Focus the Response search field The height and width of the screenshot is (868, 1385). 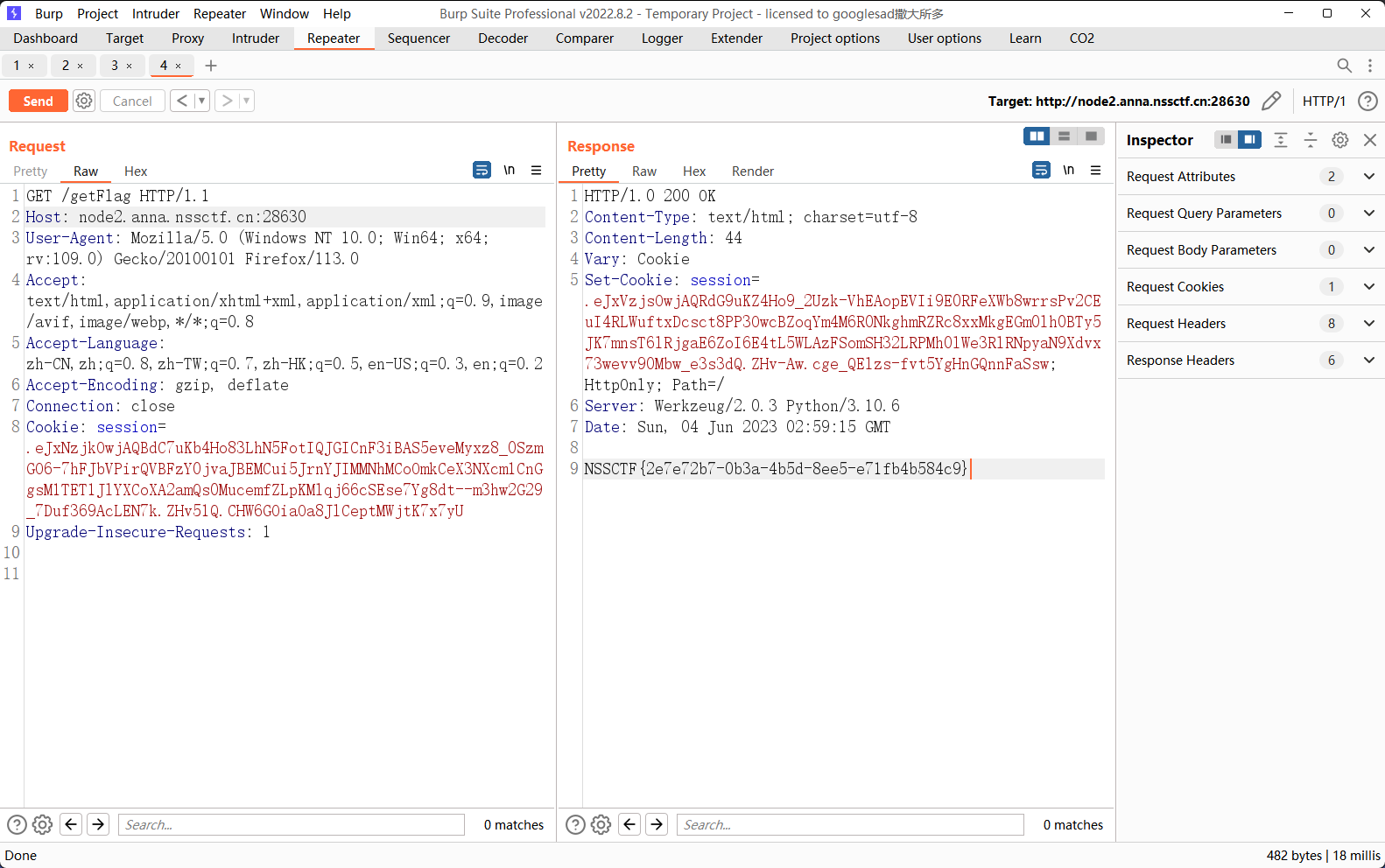point(850,824)
